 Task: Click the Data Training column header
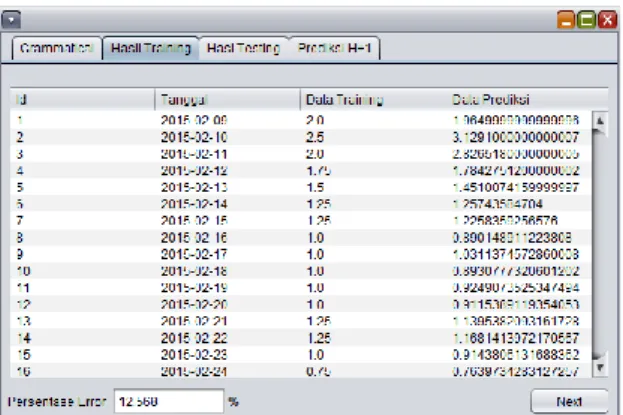coord(373,99)
